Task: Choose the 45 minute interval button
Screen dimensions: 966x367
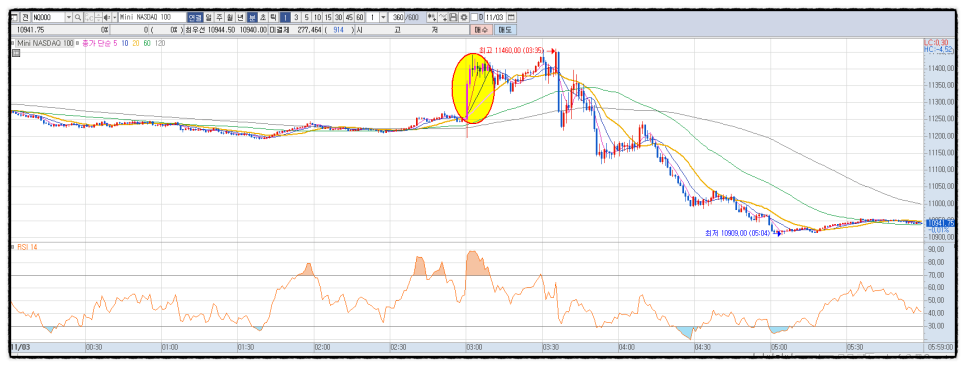Action: click(x=349, y=17)
